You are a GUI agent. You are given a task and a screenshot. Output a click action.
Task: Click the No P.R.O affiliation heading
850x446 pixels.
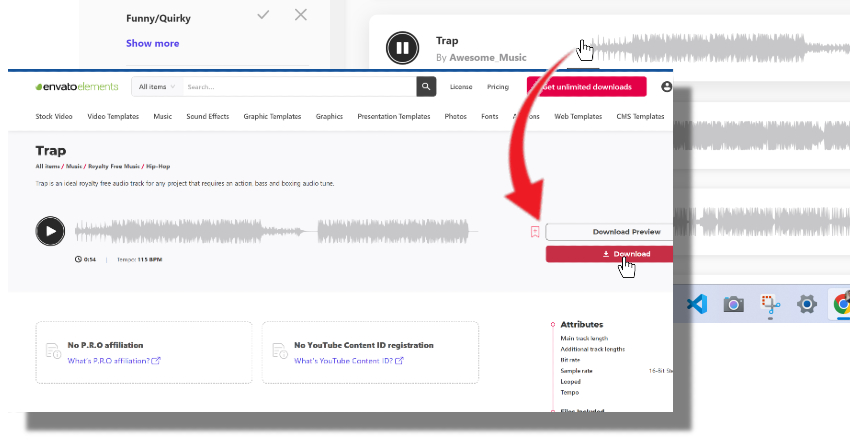(x=105, y=345)
